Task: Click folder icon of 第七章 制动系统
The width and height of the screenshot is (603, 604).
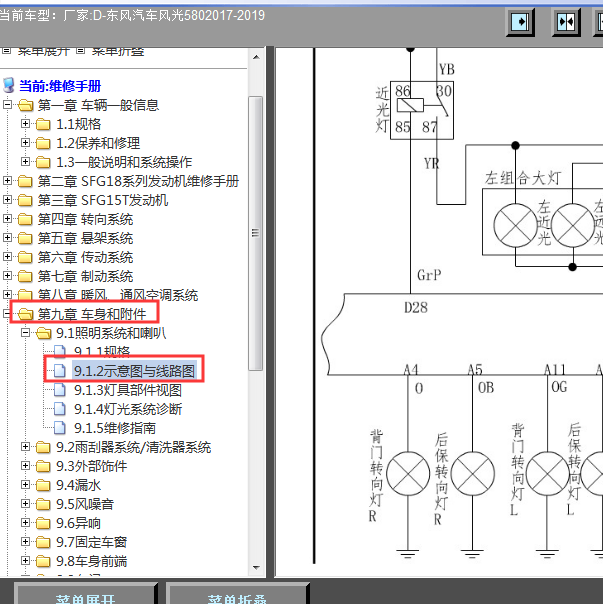Action: (25, 276)
